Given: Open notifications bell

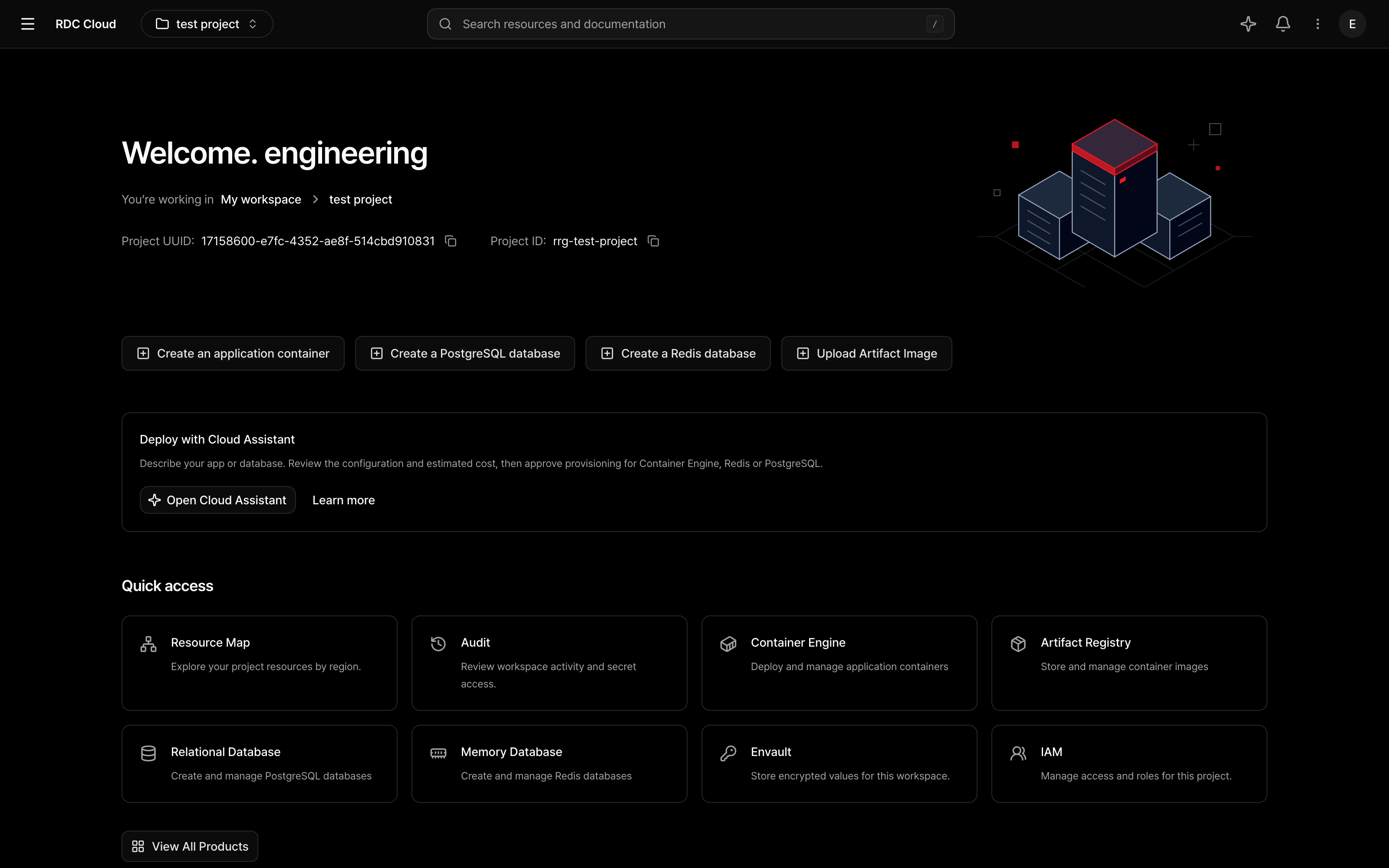Looking at the screenshot, I should pos(1283,24).
